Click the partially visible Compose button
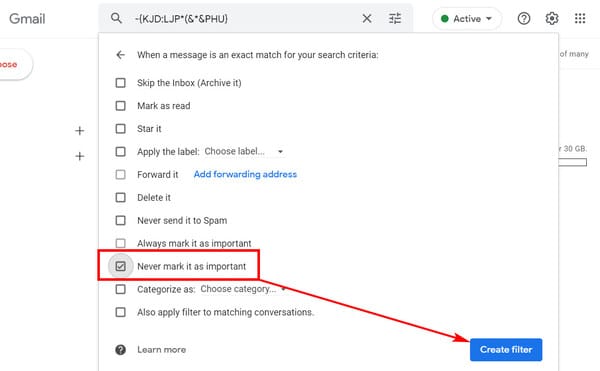This screenshot has width=600, height=371. pyautogui.click(x=15, y=64)
